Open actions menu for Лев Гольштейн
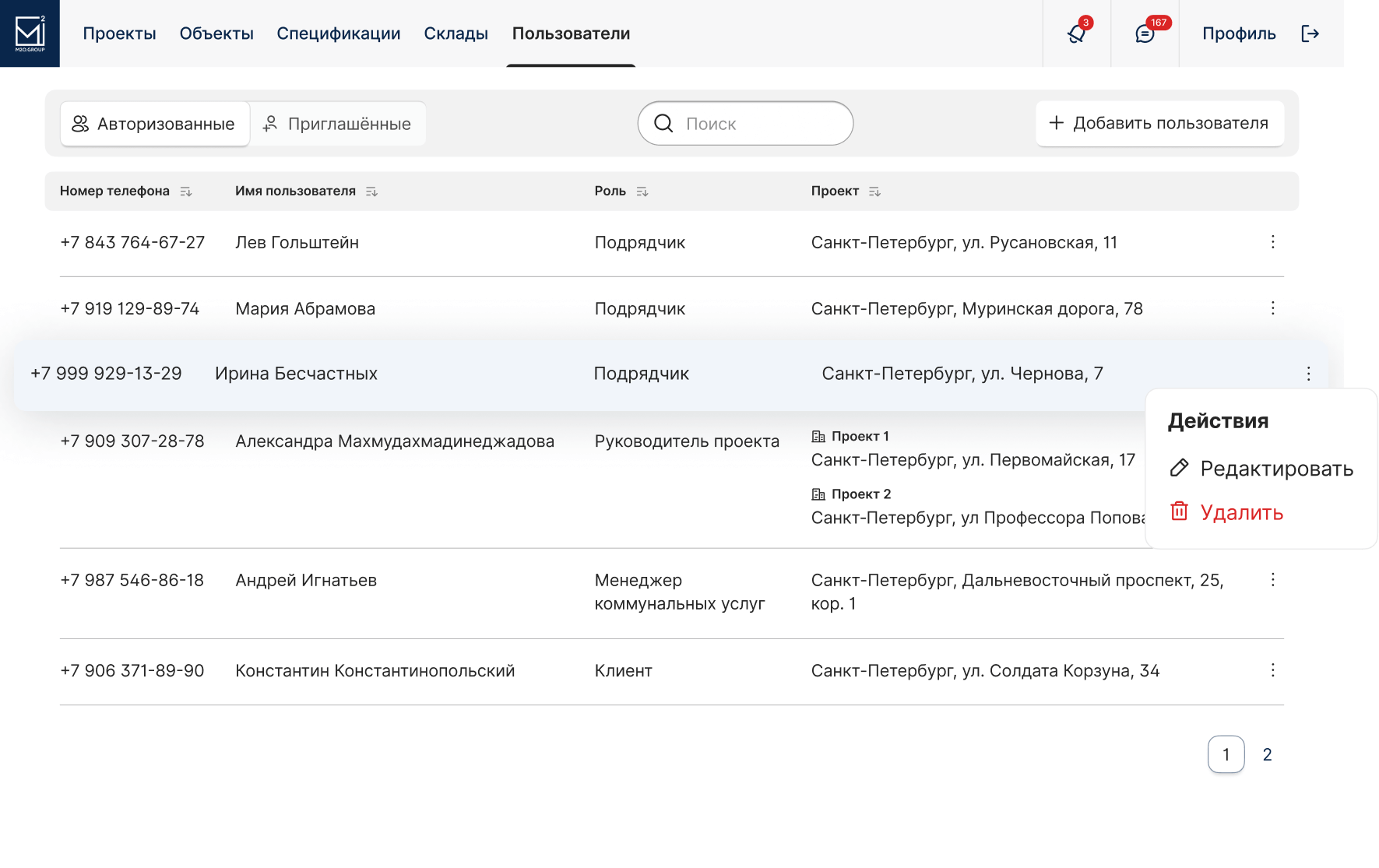The width and height of the screenshot is (1379, 868). point(1273,242)
